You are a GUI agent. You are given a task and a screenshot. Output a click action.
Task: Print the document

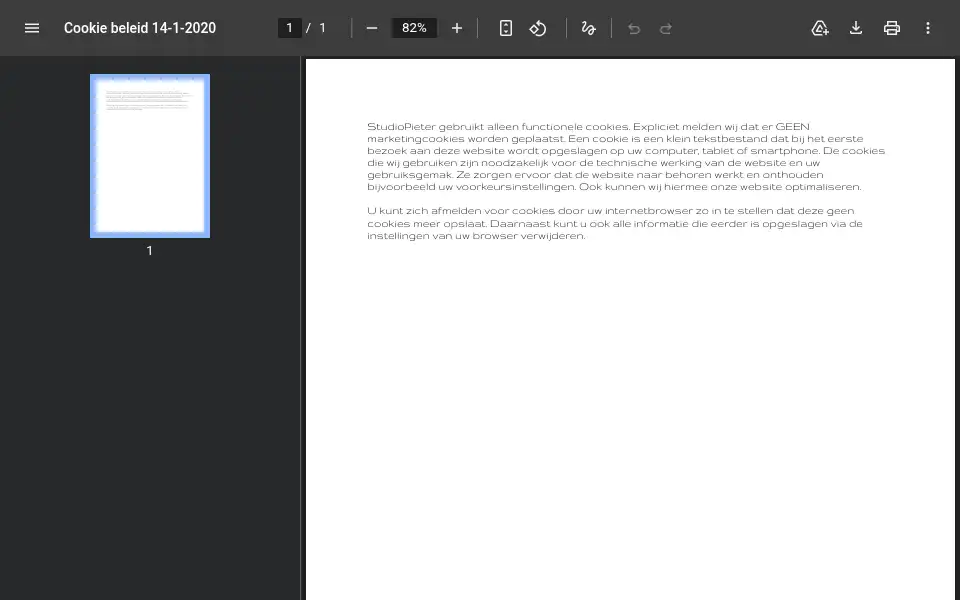892,28
